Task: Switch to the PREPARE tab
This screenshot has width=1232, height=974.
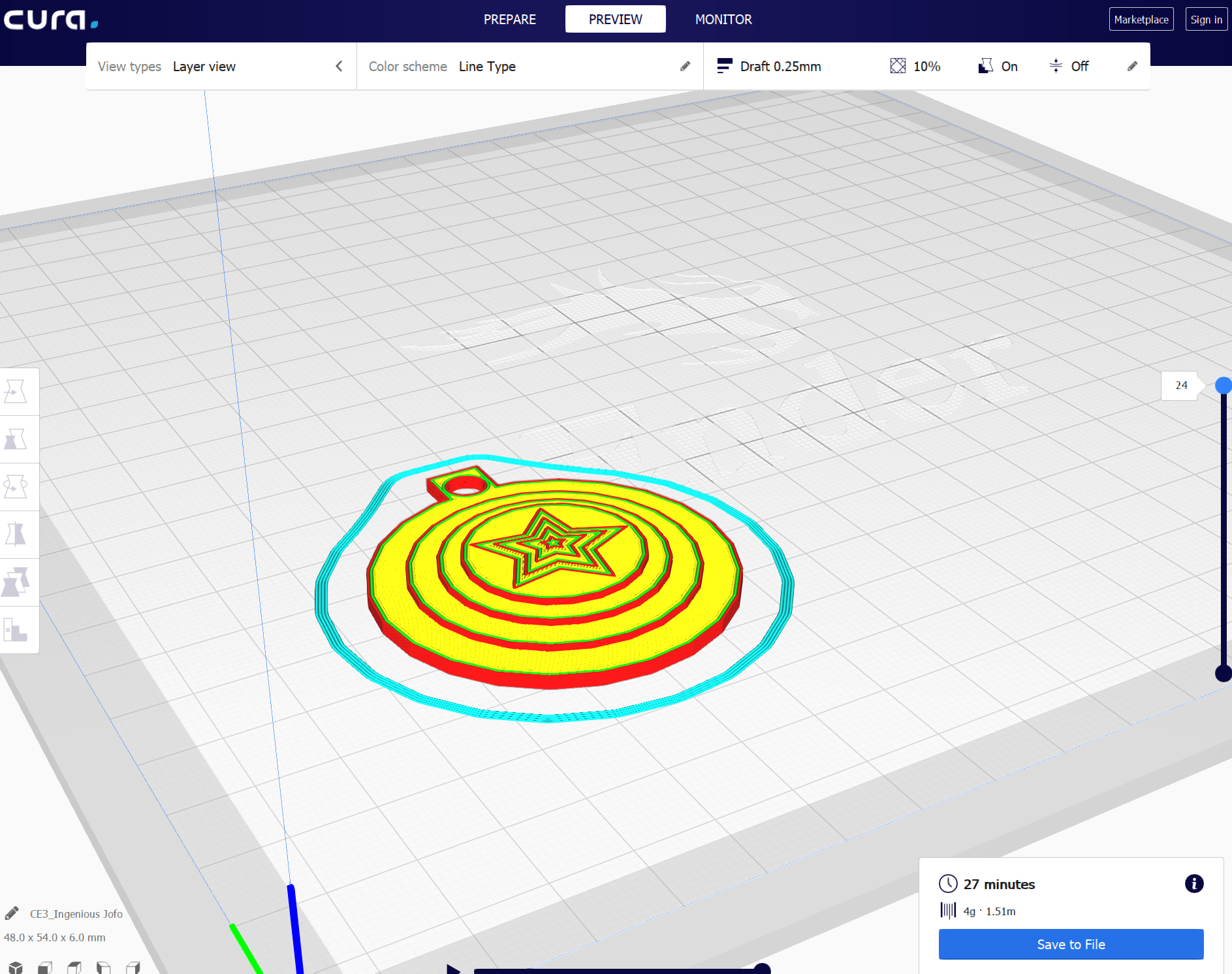Action: tap(510, 19)
